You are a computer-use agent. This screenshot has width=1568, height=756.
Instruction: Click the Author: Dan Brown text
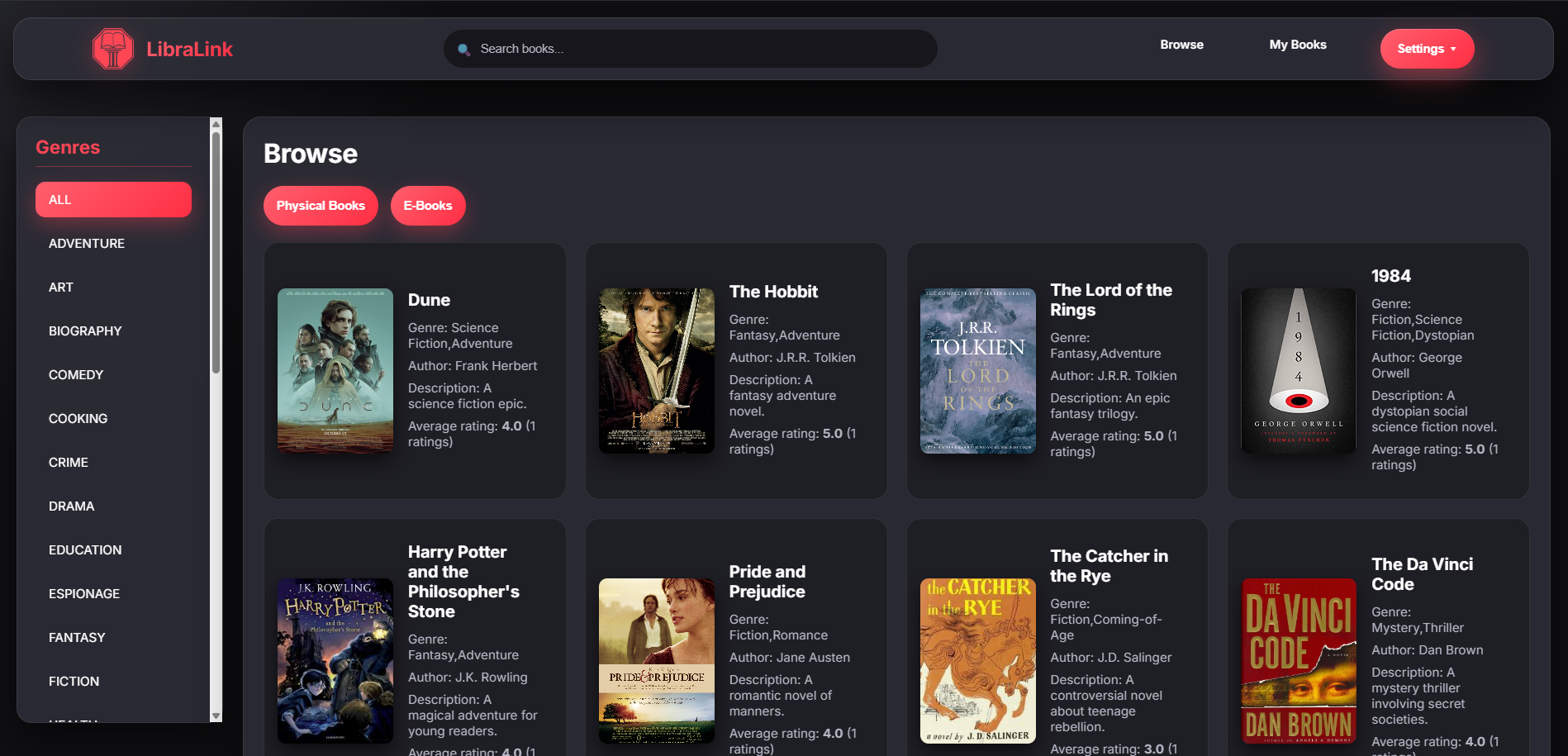pyautogui.click(x=1428, y=650)
